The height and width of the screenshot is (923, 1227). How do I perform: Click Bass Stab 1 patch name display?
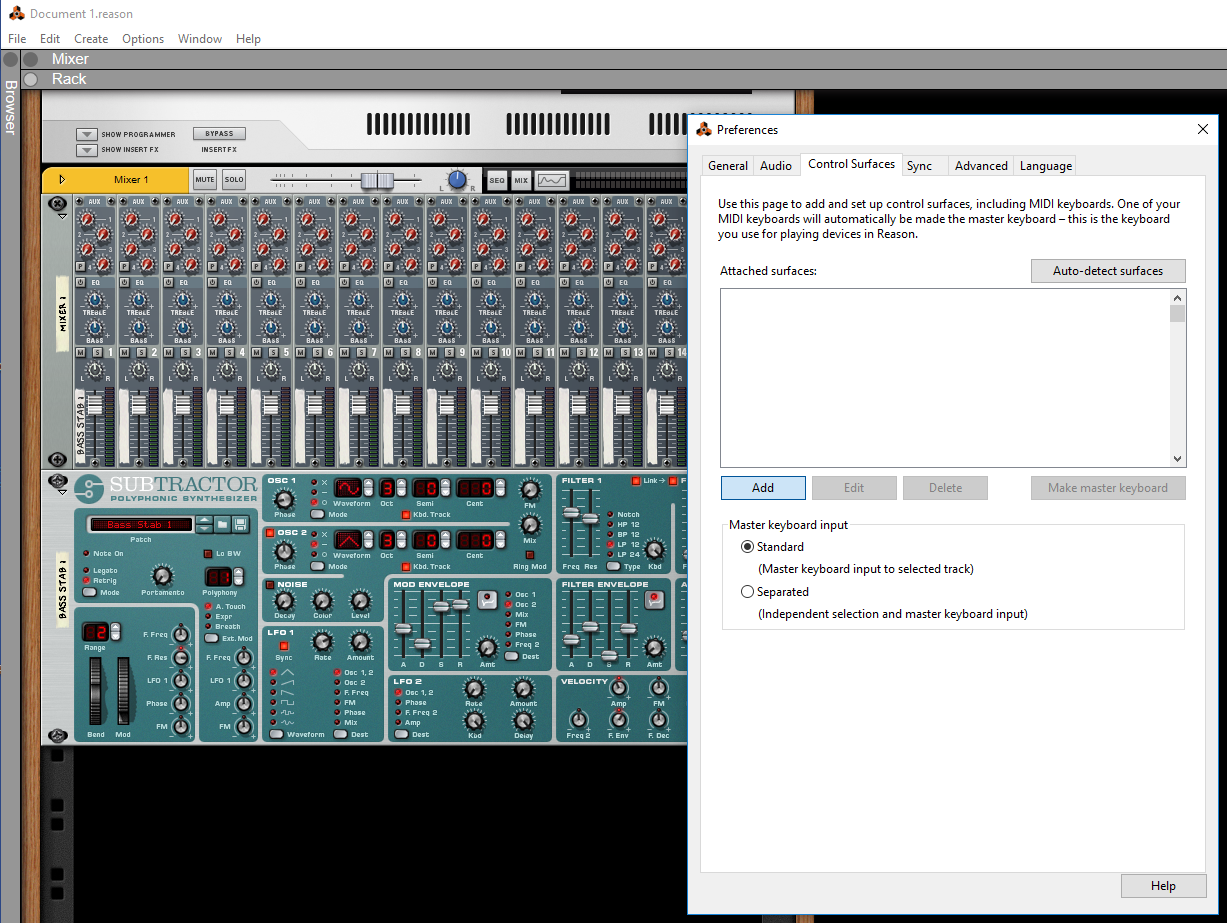[140, 524]
